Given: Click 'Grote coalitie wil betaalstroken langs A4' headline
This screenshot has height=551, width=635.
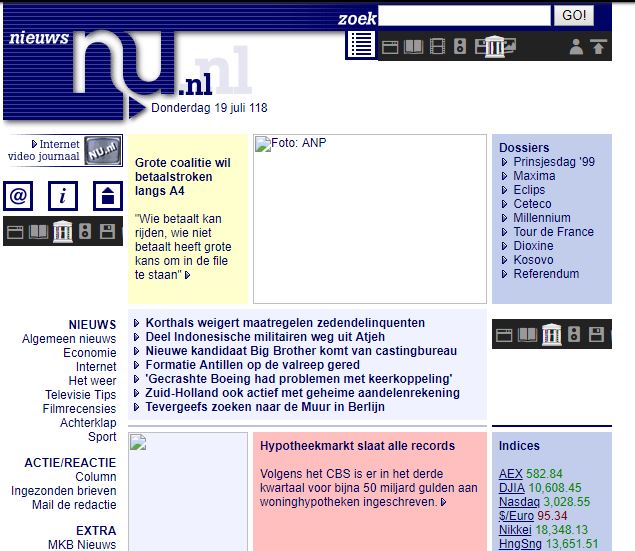Looking at the screenshot, I should pyautogui.click(x=183, y=177).
